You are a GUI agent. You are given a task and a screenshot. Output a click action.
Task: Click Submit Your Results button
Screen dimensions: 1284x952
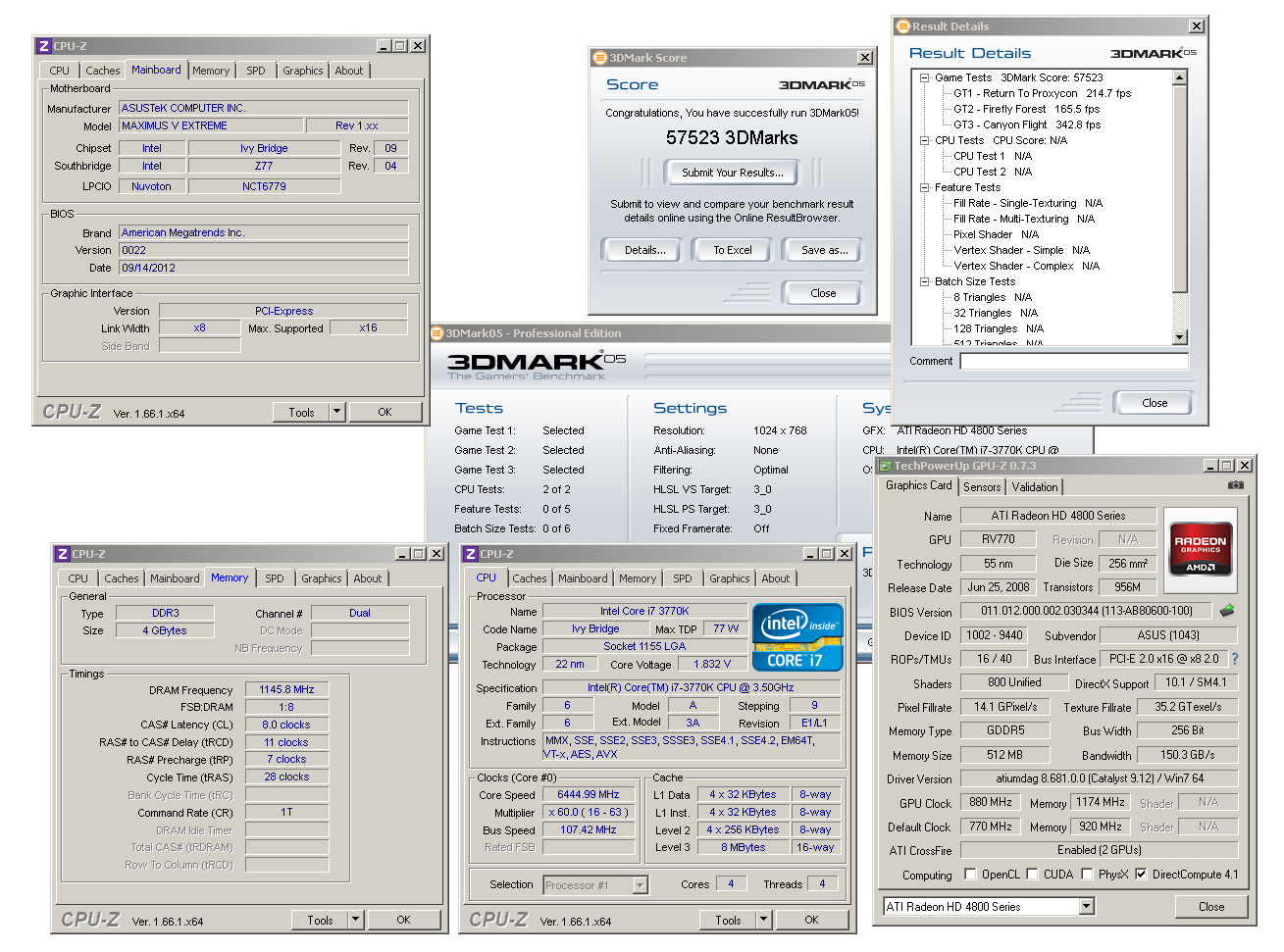pos(733,173)
